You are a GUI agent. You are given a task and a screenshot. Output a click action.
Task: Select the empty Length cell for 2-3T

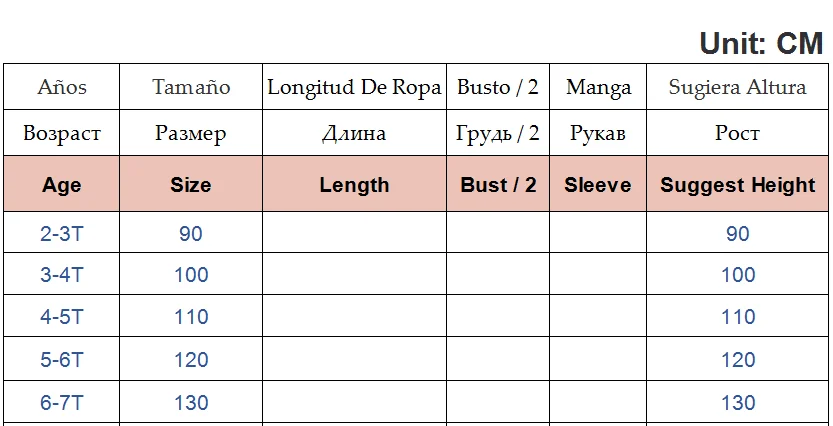point(354,234)
